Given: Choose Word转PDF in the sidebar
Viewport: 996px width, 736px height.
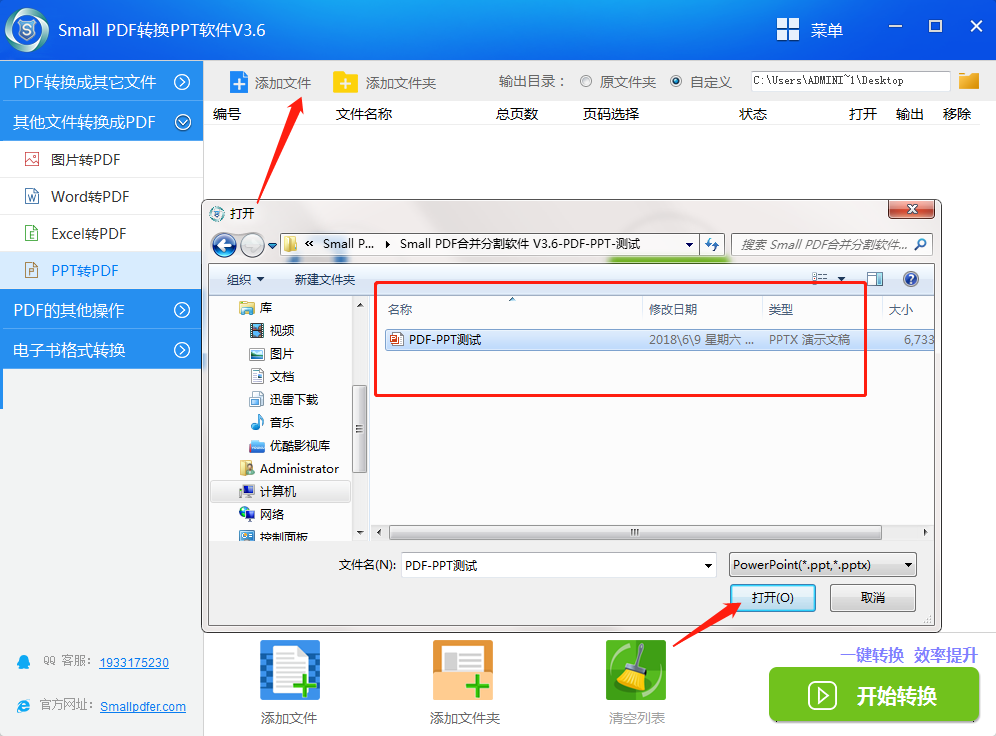Looking at the screenshot, I should (102, 196).
